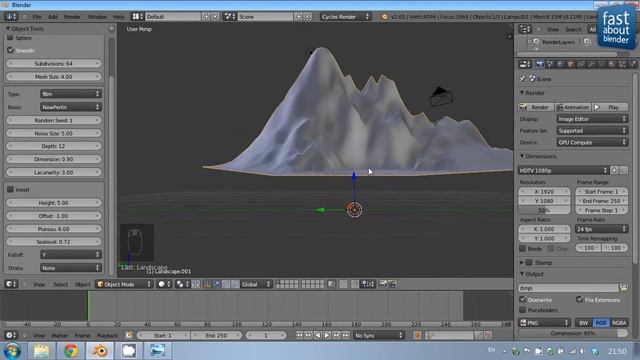This screenshot has height=360, width=640.
Task: Open the Object Mode dropdown
Action: (124, 284)
